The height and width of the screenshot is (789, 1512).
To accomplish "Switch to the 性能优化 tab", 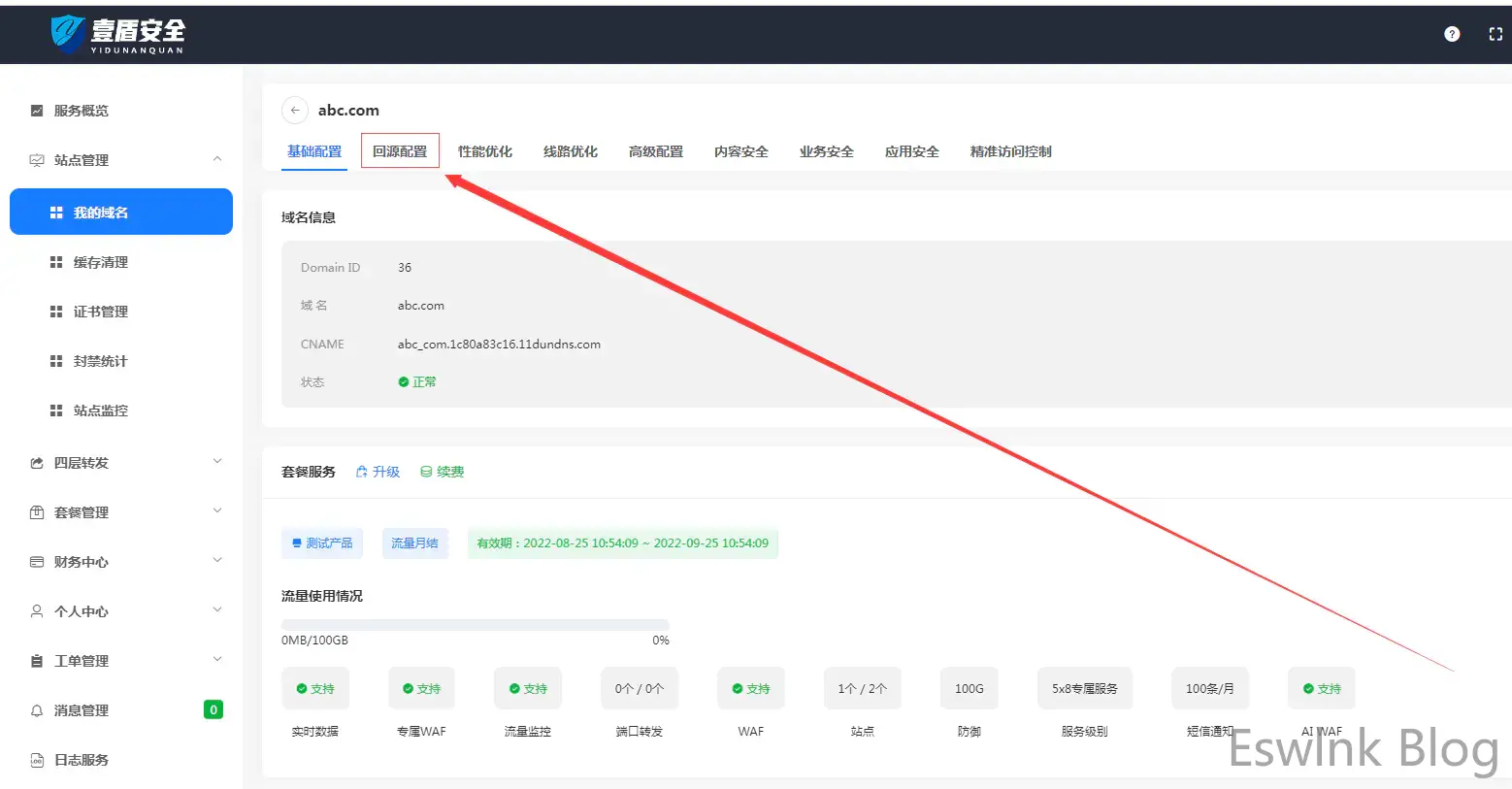I will (485, 151).
